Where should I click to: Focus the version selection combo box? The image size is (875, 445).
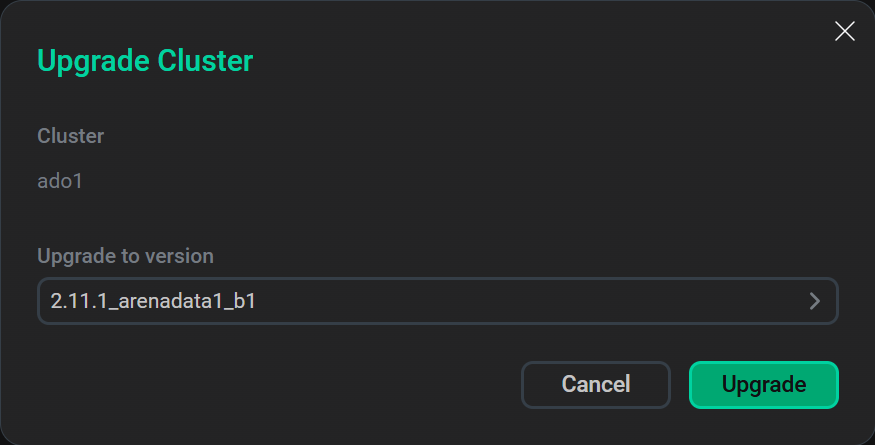(437, 301)
